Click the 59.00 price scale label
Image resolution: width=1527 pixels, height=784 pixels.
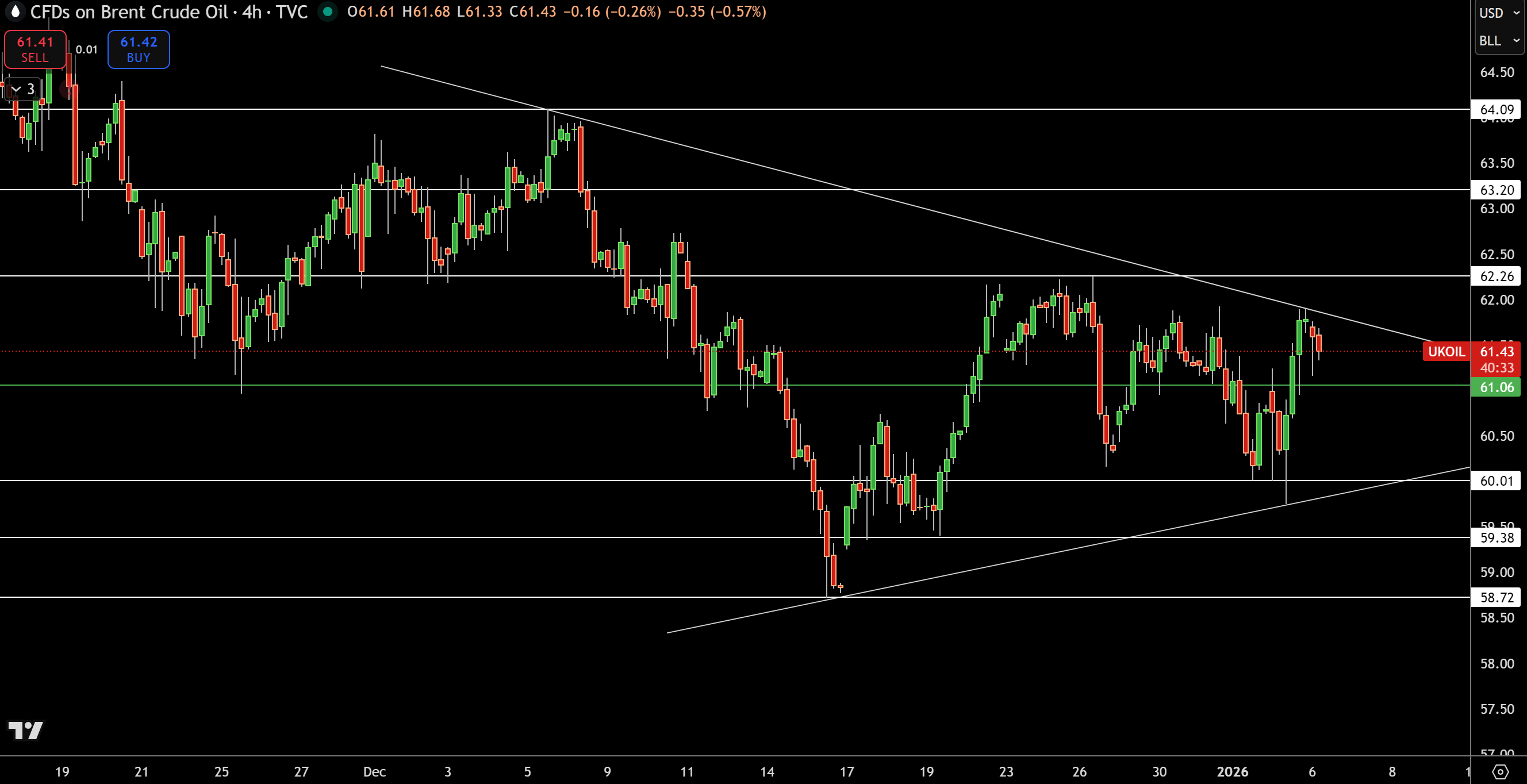[x=1497, y=572]
